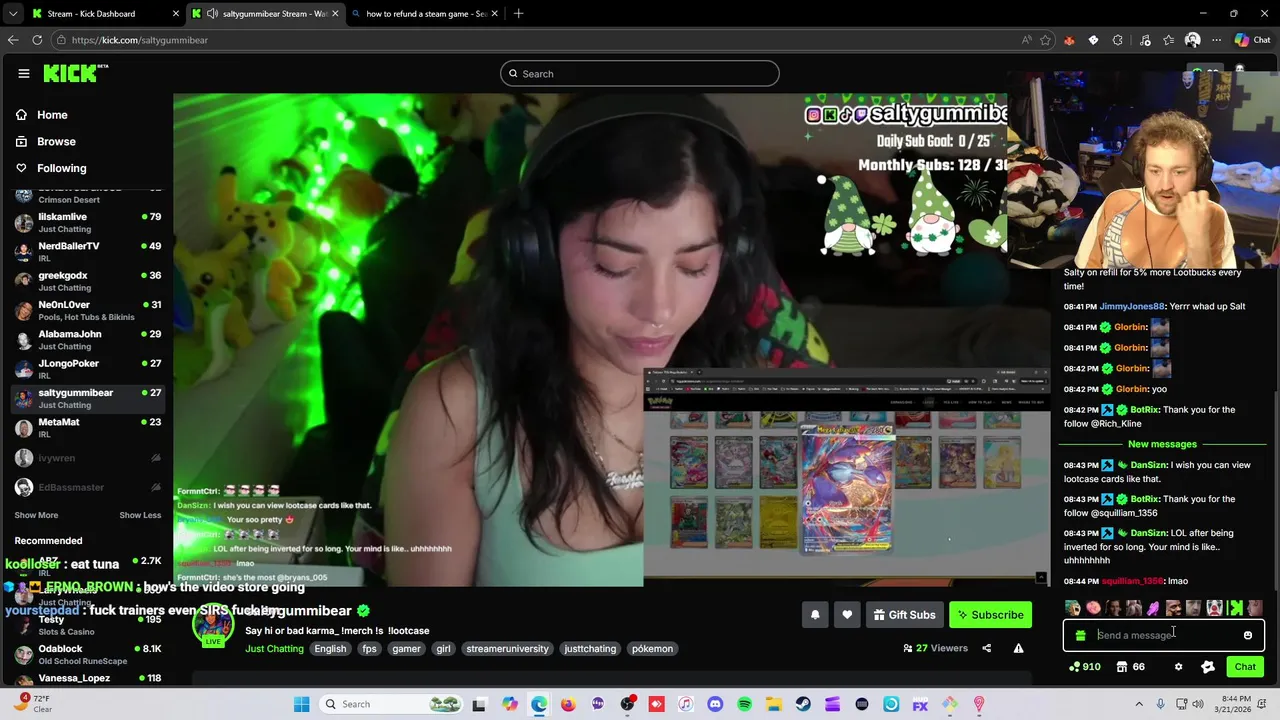Open greekgodx channel

(x=88, y=280)
